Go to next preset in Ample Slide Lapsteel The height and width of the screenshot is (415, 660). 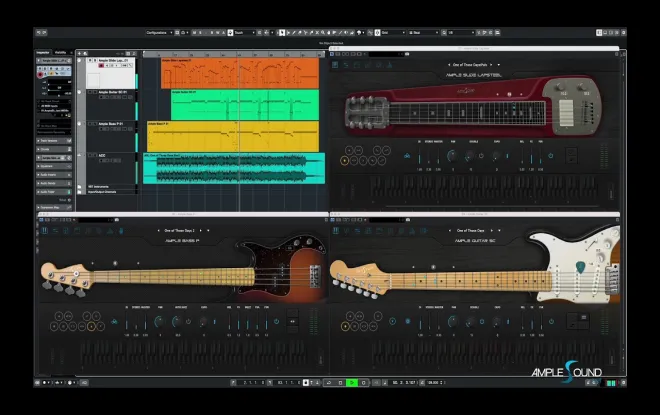tap(491, 65)
